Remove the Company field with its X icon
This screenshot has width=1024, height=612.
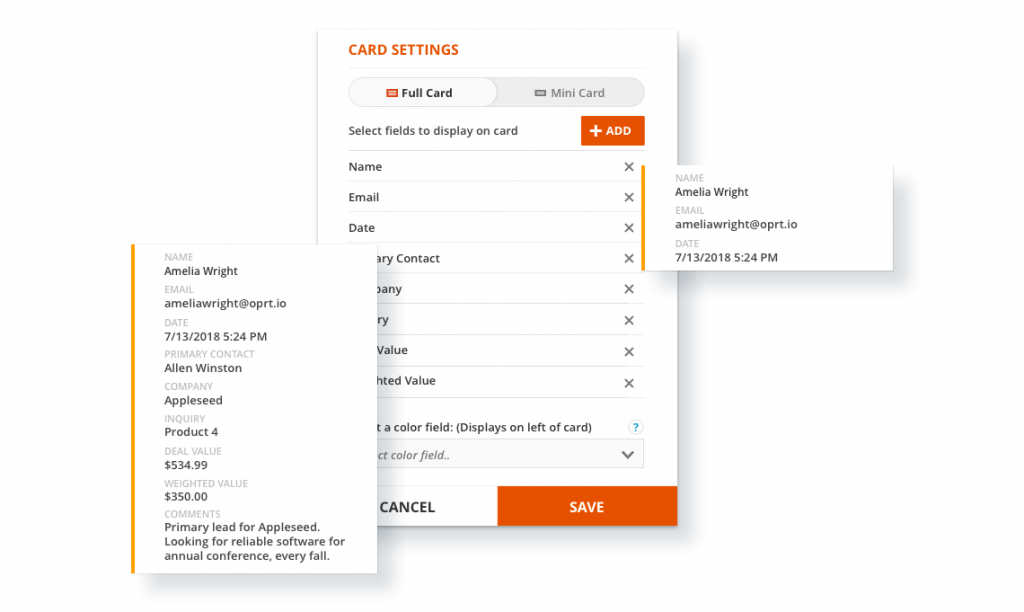[629, 289]
